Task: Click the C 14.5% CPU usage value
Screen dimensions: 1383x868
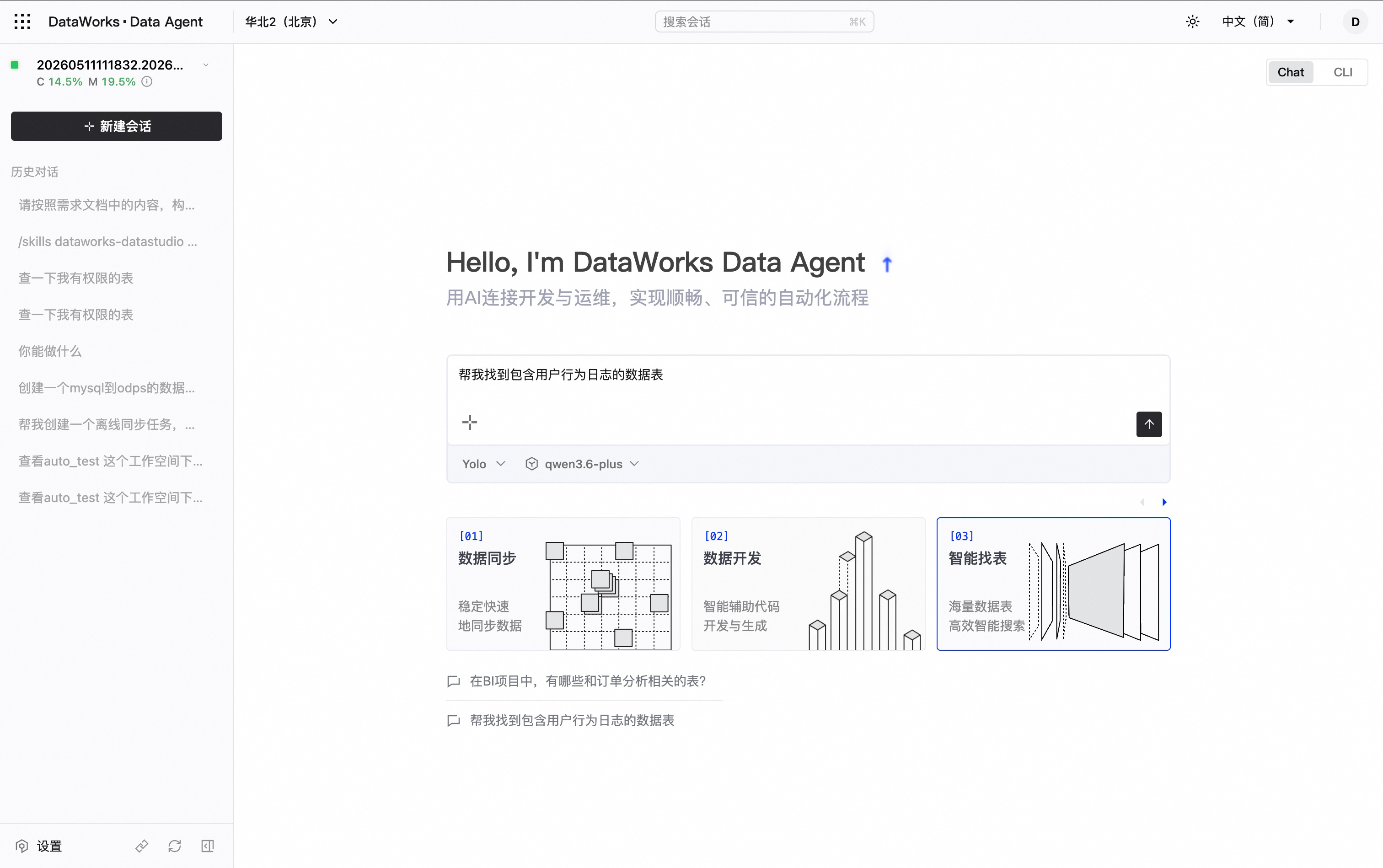Action: pyautogui.click(x=60, y=81)
